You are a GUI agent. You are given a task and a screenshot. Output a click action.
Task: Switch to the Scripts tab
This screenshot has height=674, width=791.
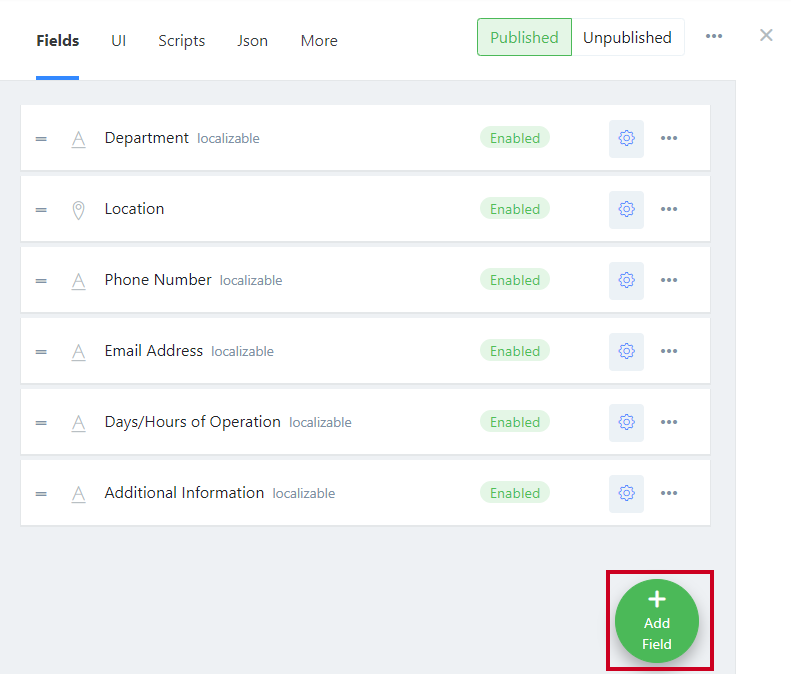(182, 41)
